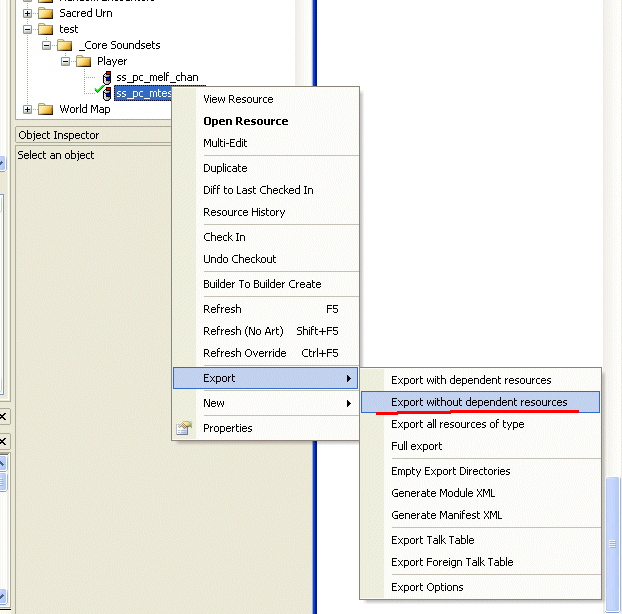Click the ss_pc_melf_chan soundset icon
Viewport: 622px width, 614px height.
click(106, 78)
